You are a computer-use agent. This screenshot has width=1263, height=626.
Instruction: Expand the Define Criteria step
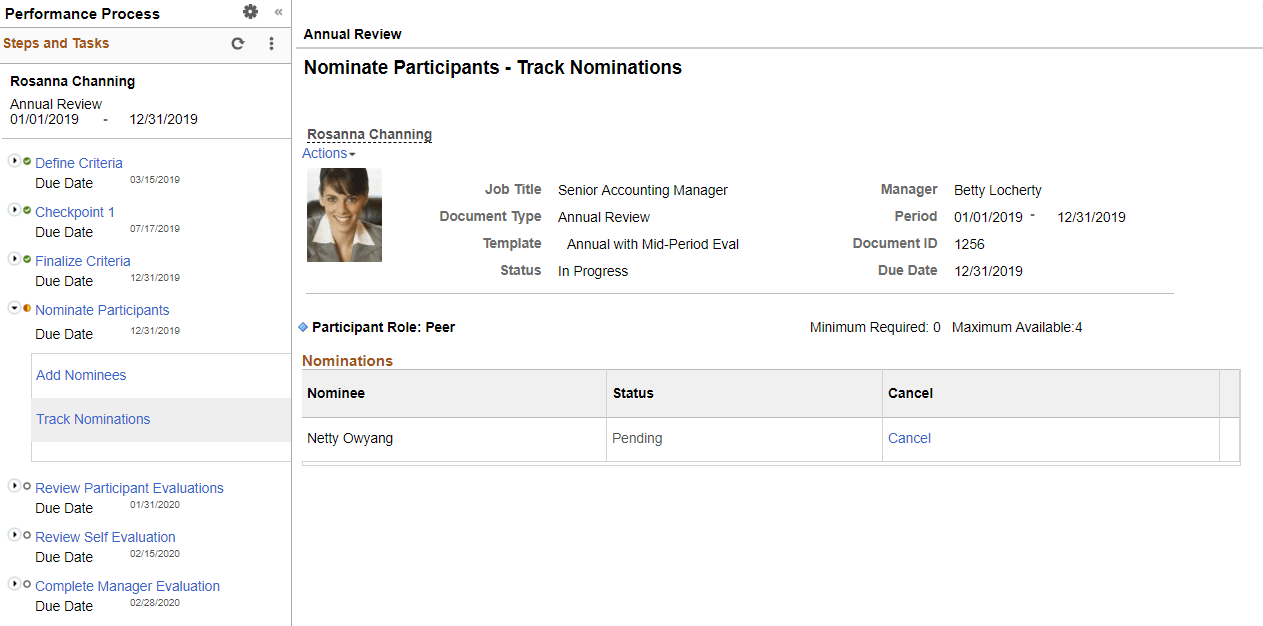14,159
